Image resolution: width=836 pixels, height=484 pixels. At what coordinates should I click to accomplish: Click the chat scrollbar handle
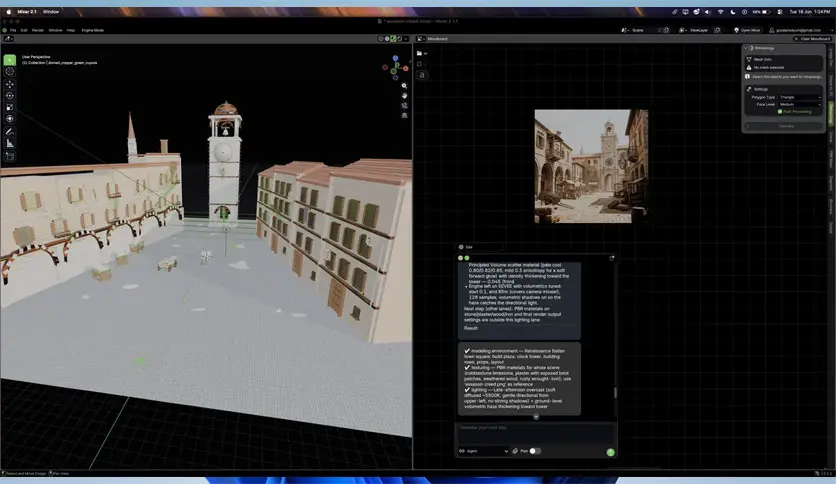pyautogui.click(x=616, y=393)
